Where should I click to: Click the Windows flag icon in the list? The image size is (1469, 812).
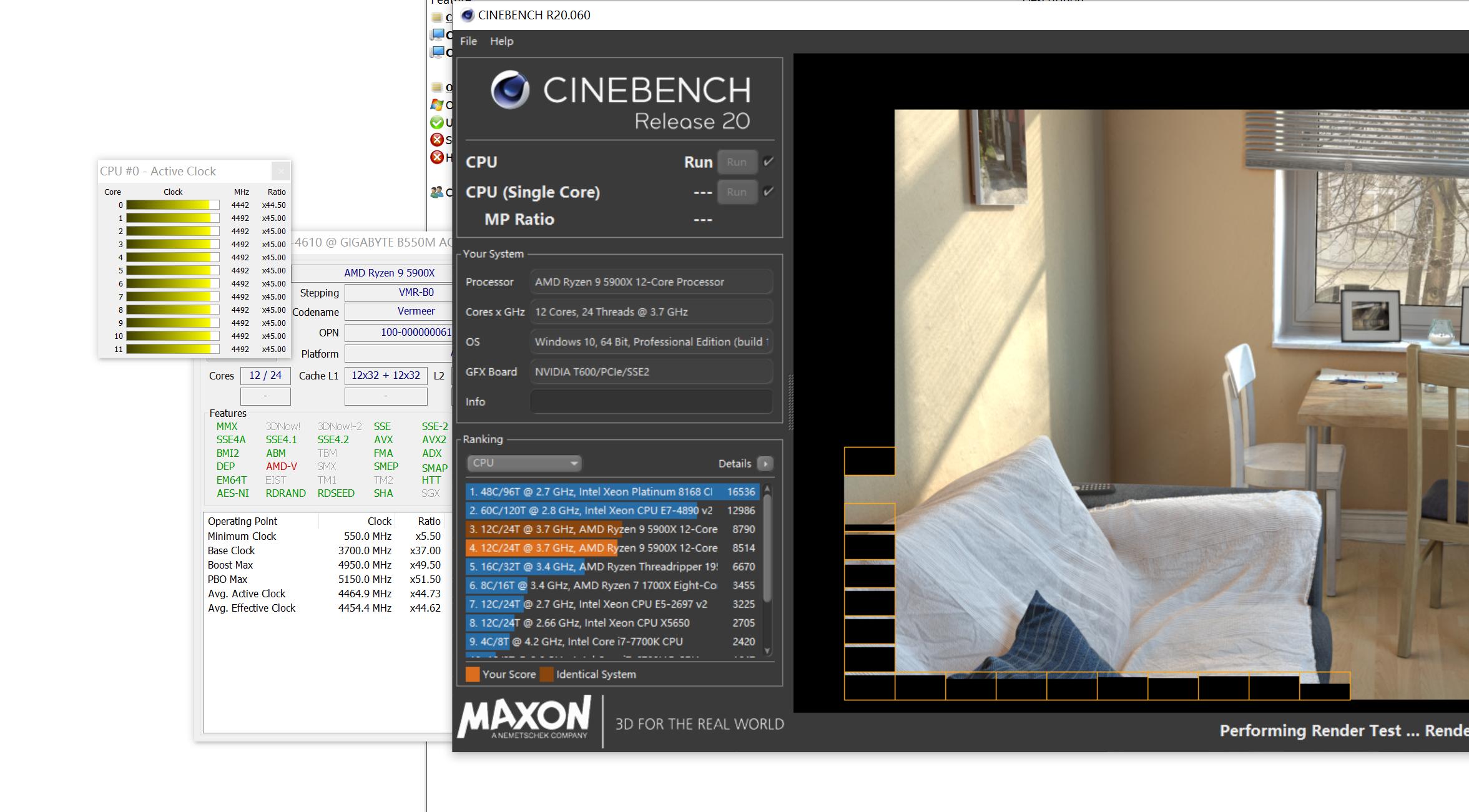437,105
